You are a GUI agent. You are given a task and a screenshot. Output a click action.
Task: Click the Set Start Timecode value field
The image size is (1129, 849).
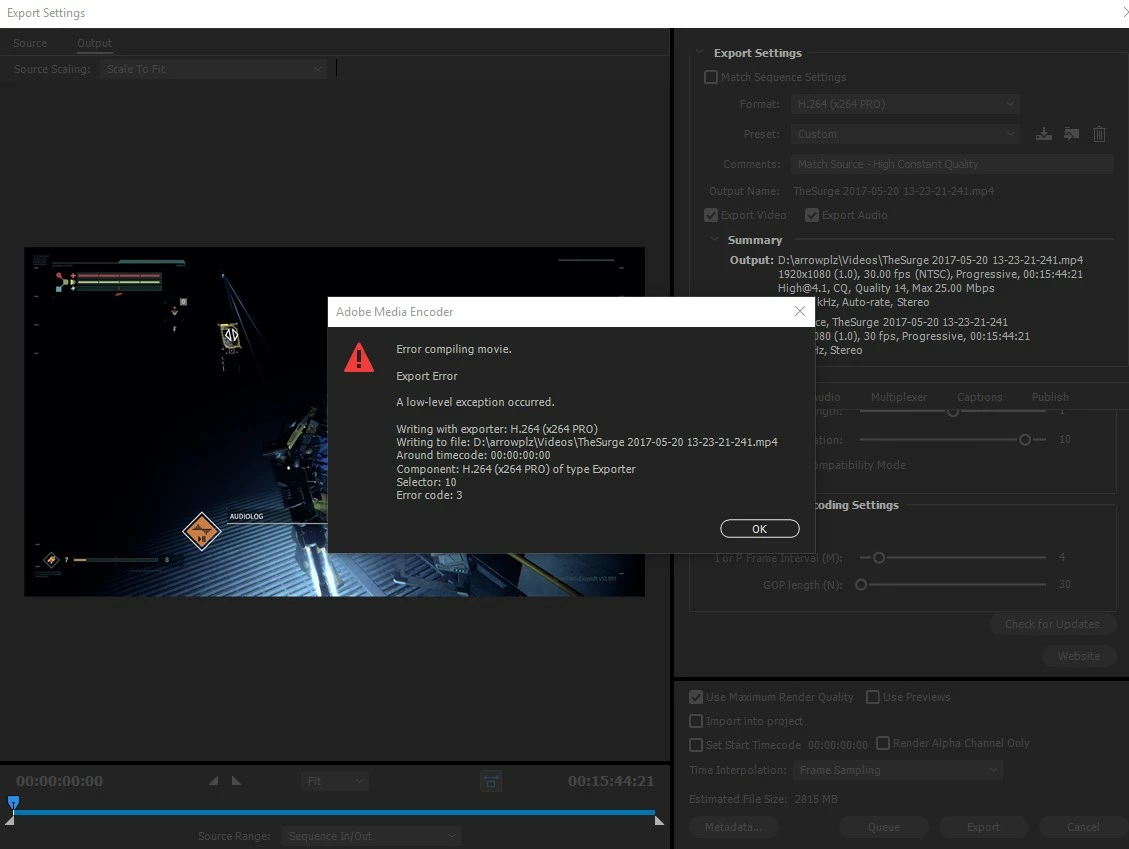(x=837, y=745)
